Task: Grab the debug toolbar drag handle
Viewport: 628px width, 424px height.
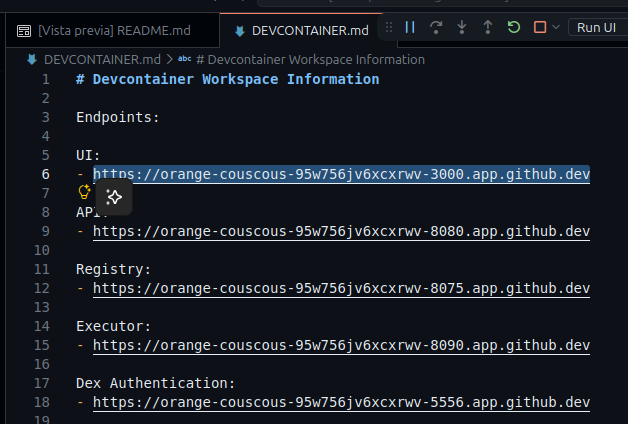Action: [x=388, y=27]
